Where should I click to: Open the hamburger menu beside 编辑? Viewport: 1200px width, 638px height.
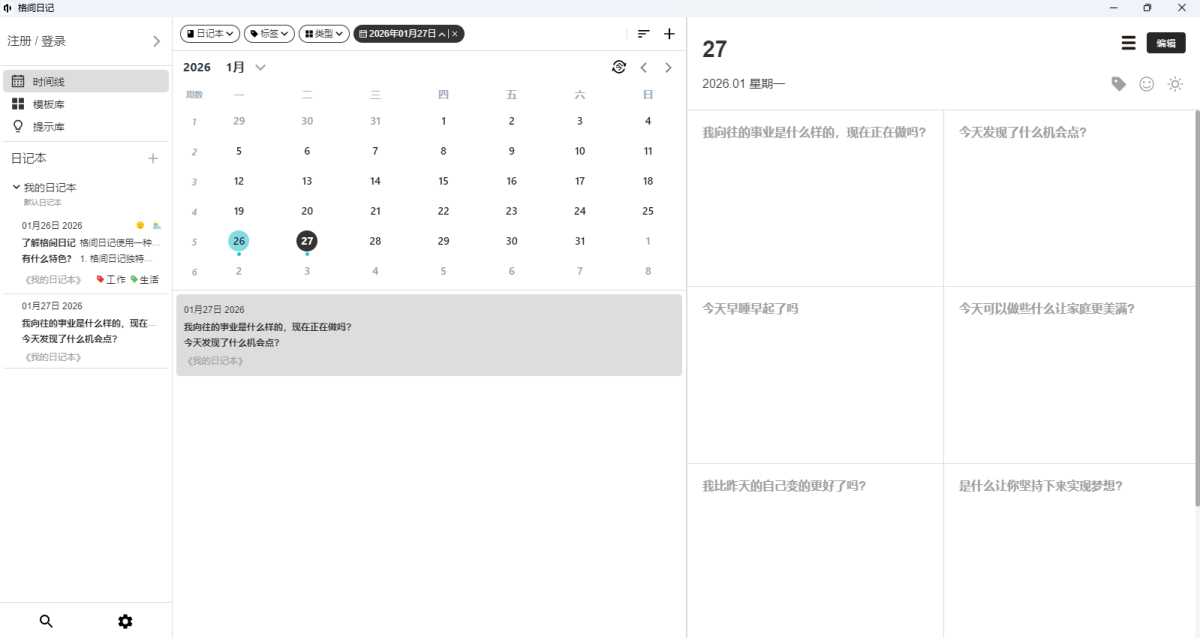click(x=1128, y=43)
